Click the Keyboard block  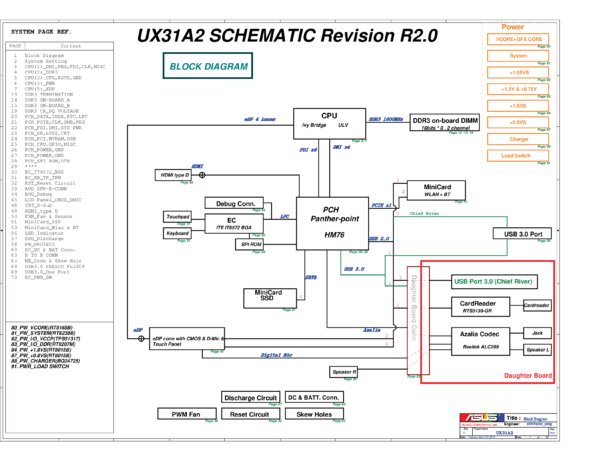point(177,233)
